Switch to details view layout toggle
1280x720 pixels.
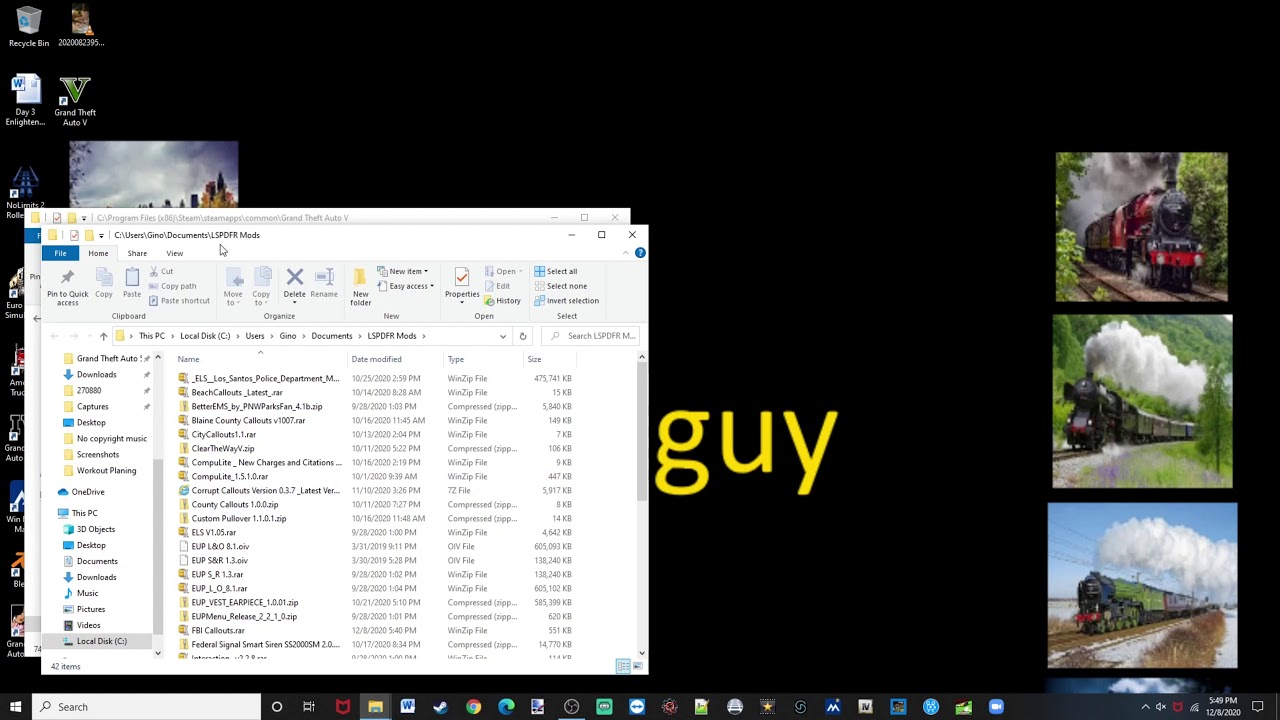623,667
